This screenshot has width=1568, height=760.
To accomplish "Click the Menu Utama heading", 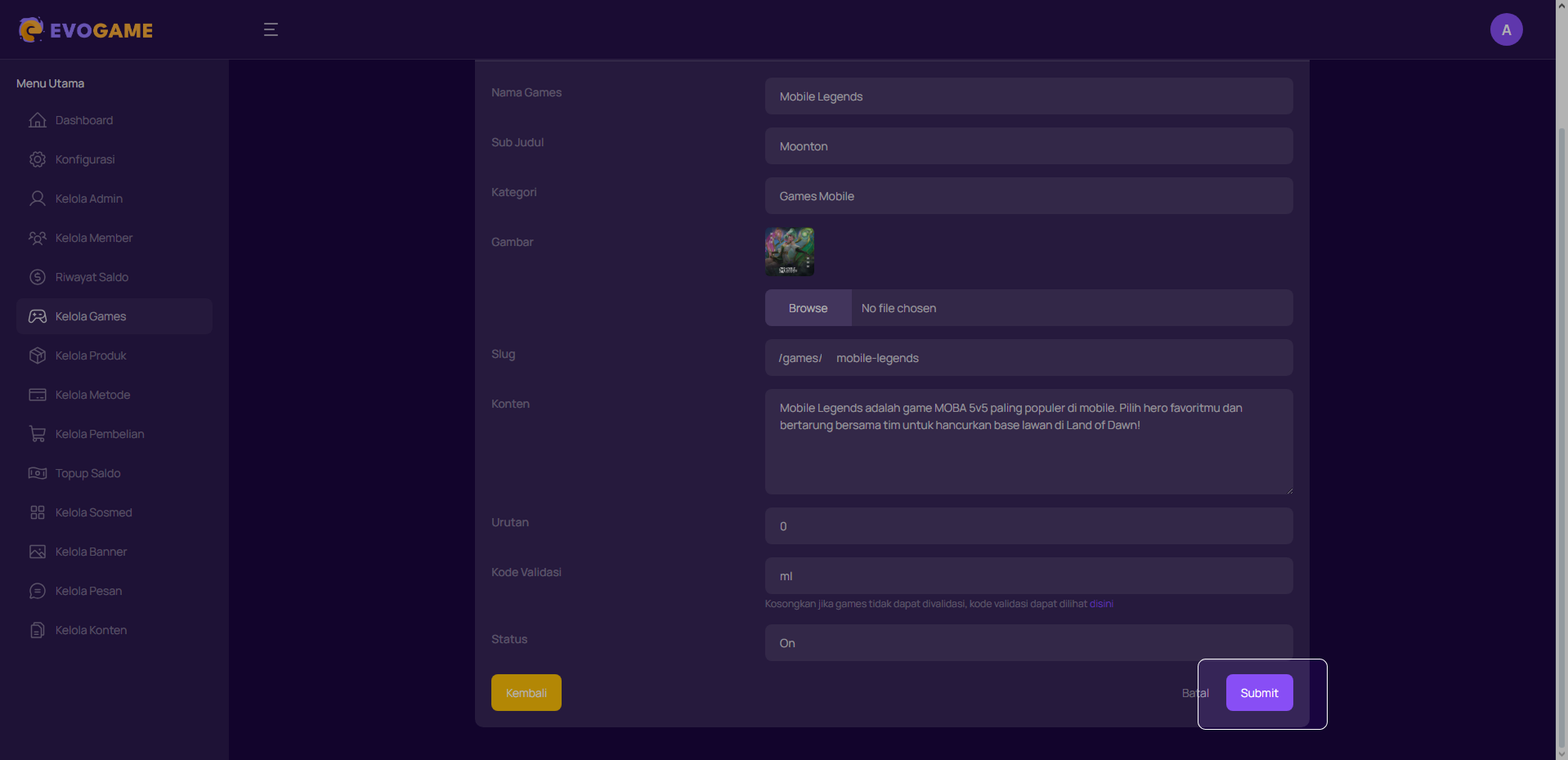I will (50, 83).
